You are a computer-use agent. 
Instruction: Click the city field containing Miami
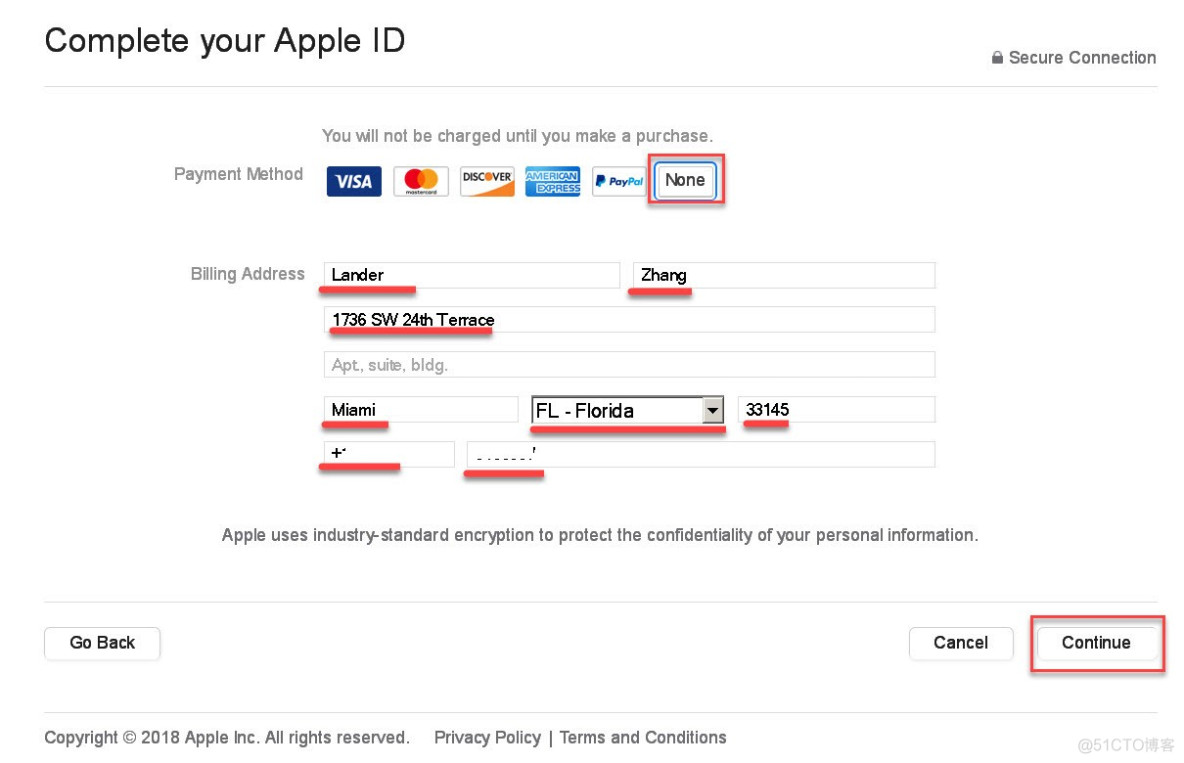[x=421, y=409]
